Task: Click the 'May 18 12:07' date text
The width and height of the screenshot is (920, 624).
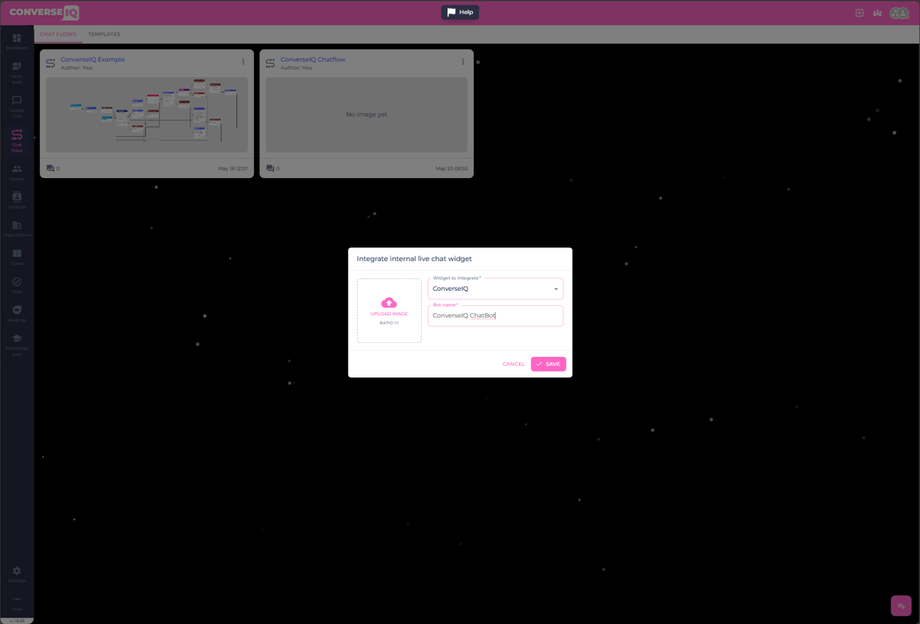Action: (x=233, y=168)
